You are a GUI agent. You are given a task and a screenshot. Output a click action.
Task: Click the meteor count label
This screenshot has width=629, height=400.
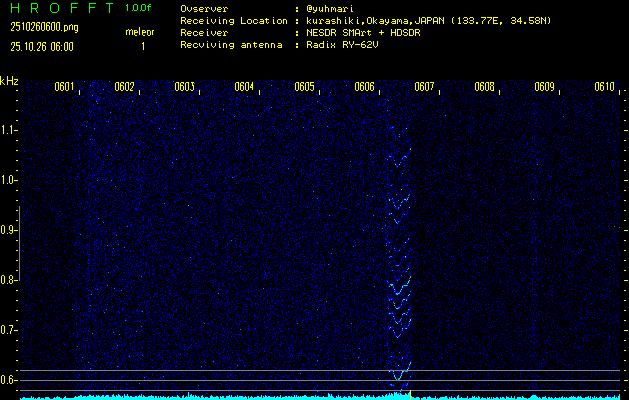tap(139, 32)
